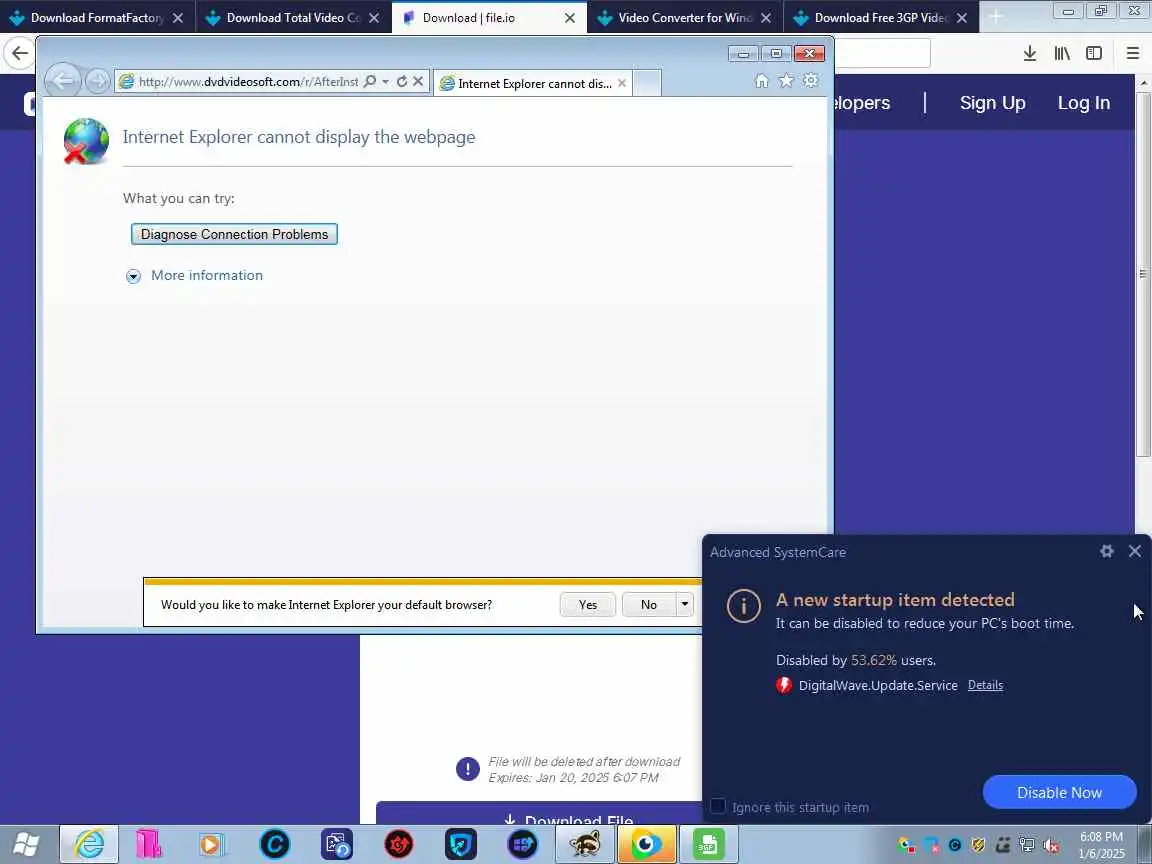Open Firefox hamburger menu
The height and width of the screenshot is (864, 1152).
[x=1132, y=53]
